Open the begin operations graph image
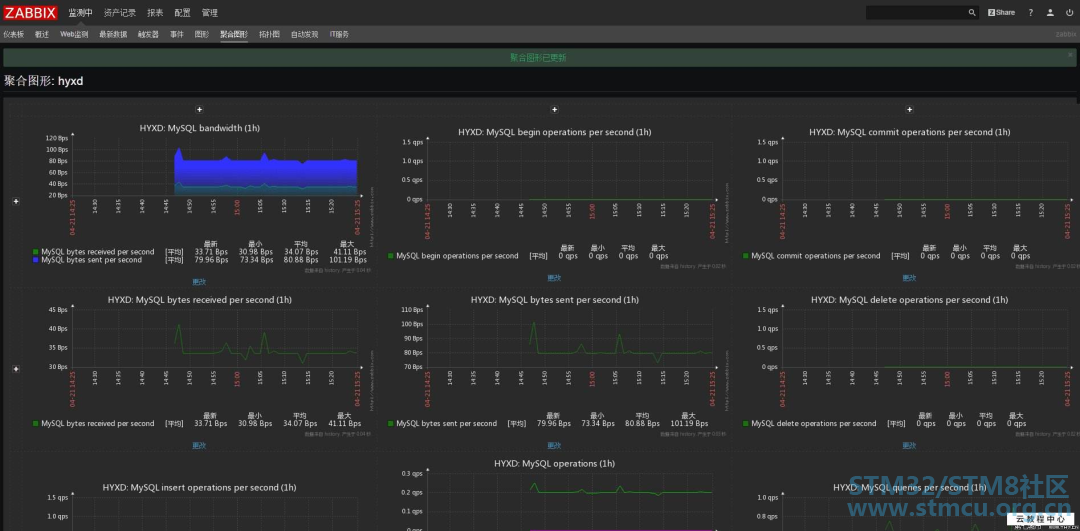The image size is (1080, 531). [x=554, y=196]
